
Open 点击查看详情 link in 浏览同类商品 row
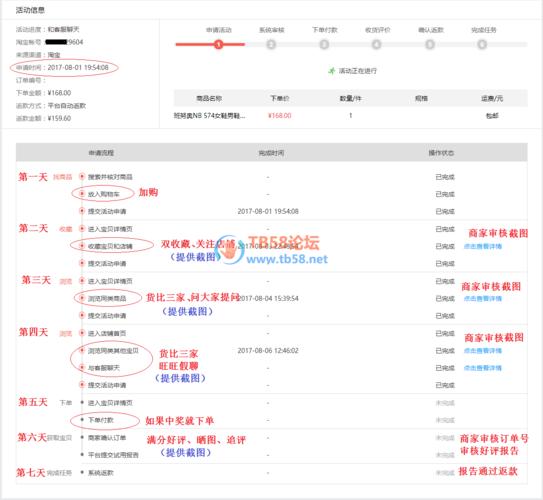click(x=483, y=298)
